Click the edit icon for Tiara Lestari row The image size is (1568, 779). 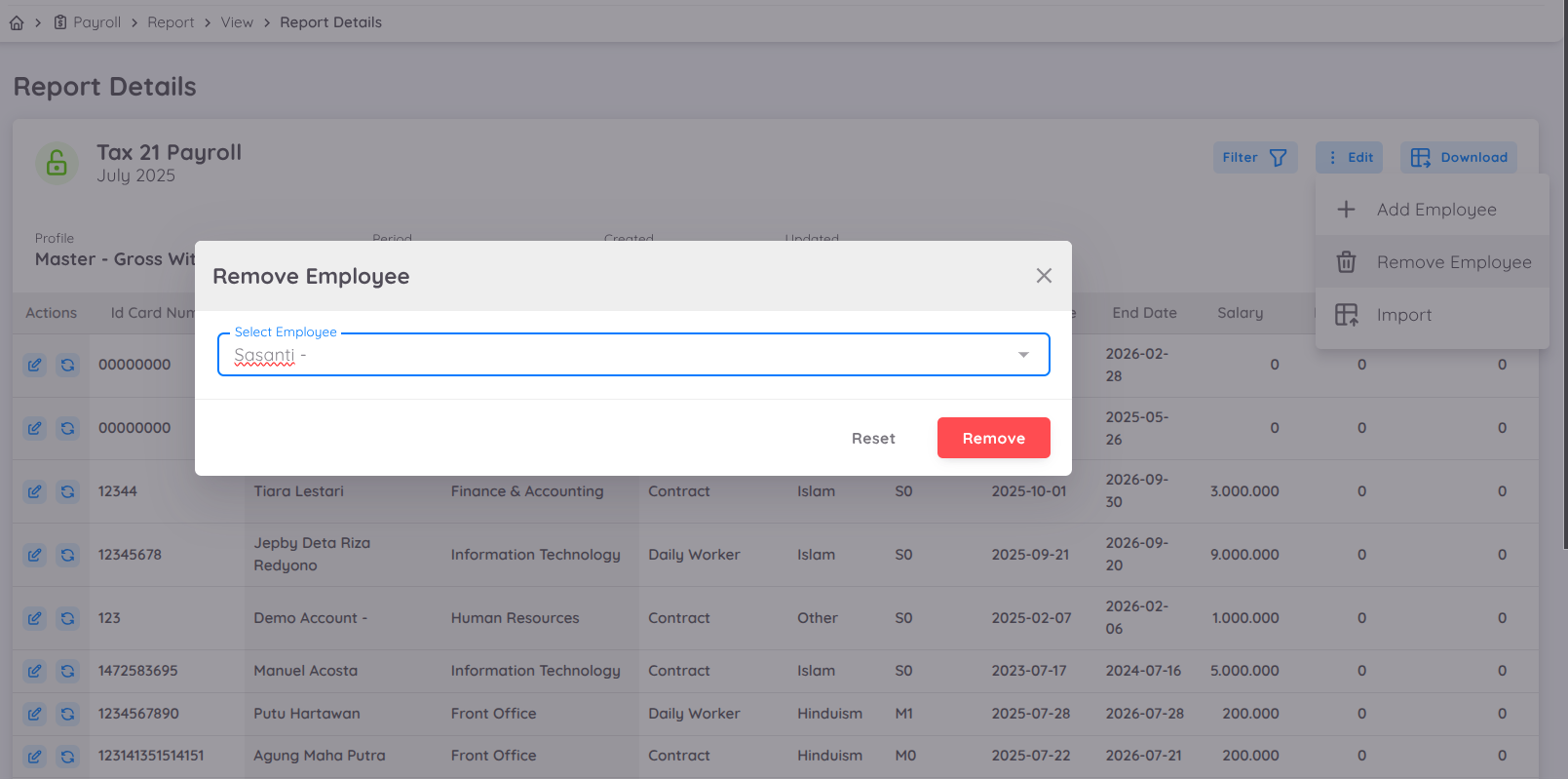tap(35, 491)
